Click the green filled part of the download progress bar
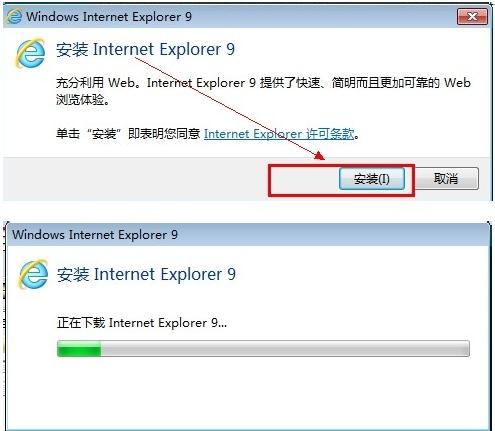 click(x=79, y=349)
